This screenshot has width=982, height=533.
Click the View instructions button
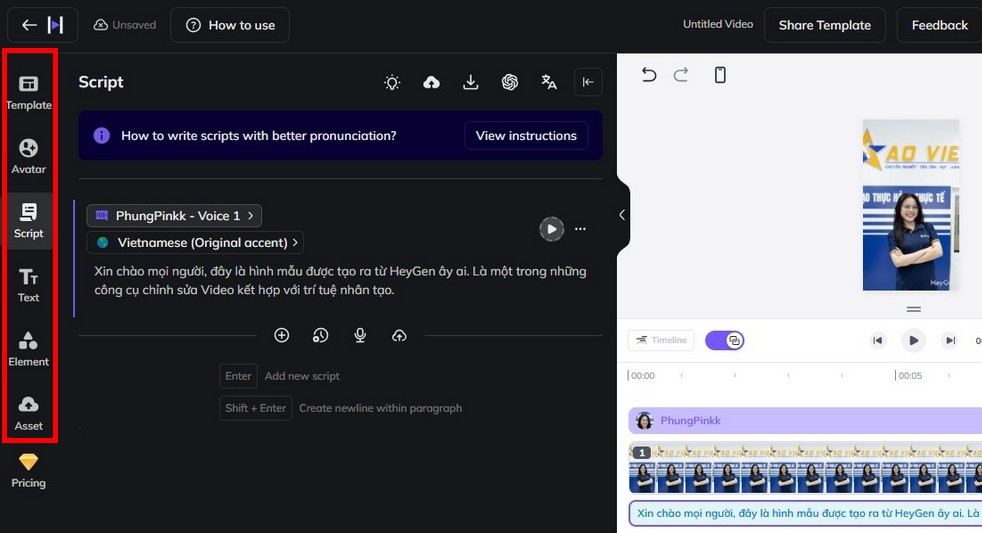click(526, 136)
